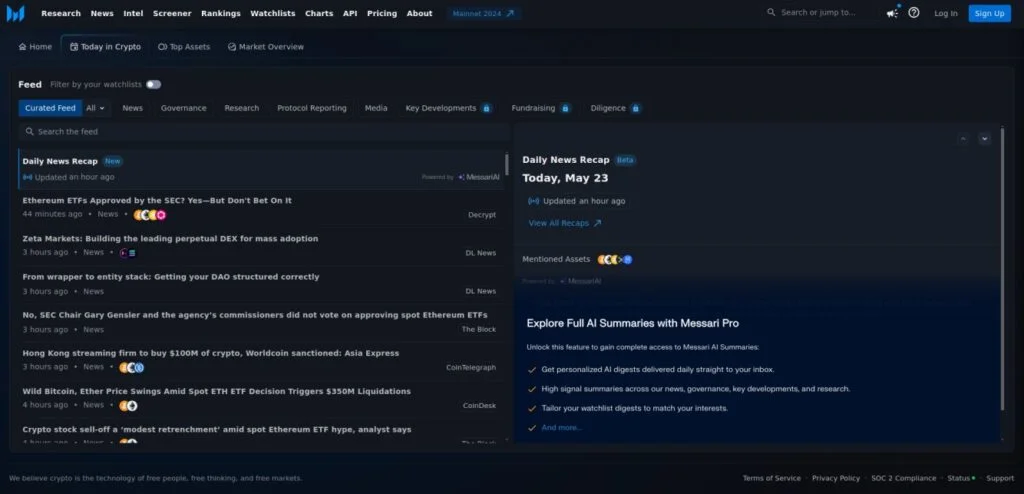Image resolution: width=1024 pixels, height=494 pixels.
Task: Open the All dropdown next to Curated Feed
Action: pos(95,108)
